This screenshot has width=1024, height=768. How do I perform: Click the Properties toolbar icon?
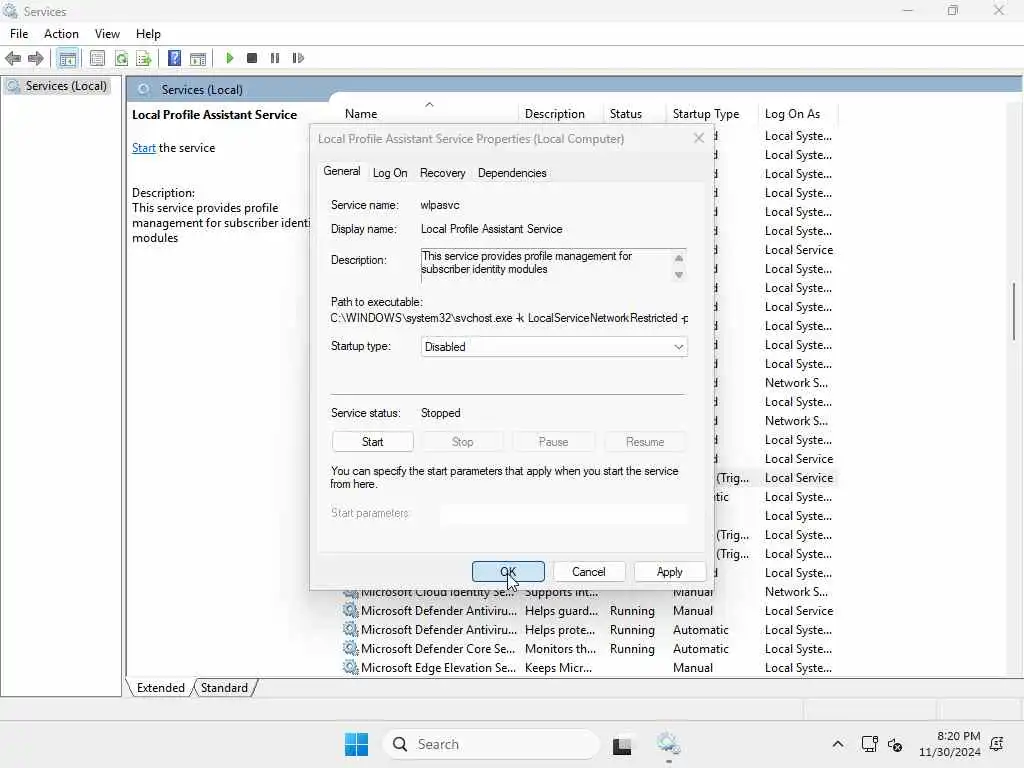pyautogui.click(x=97, y=58)
